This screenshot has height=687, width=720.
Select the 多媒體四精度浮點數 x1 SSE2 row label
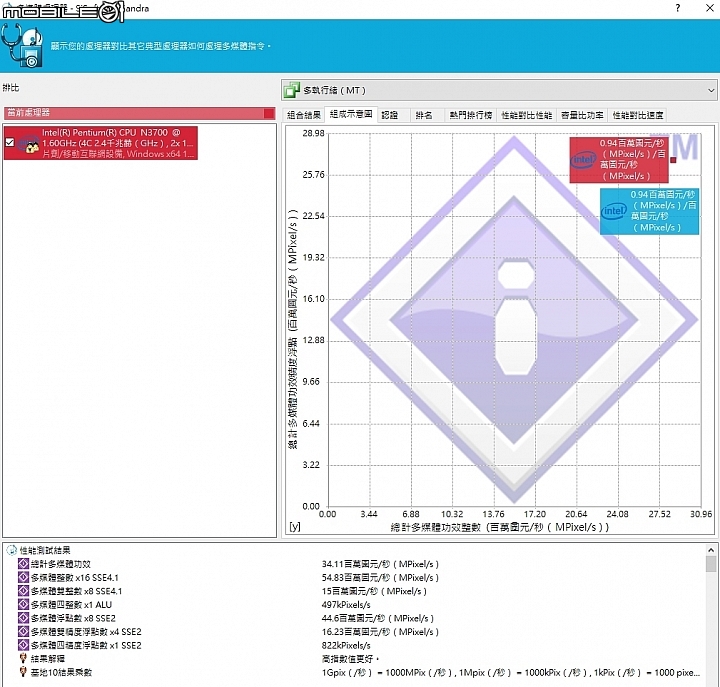tap(86, 645)
